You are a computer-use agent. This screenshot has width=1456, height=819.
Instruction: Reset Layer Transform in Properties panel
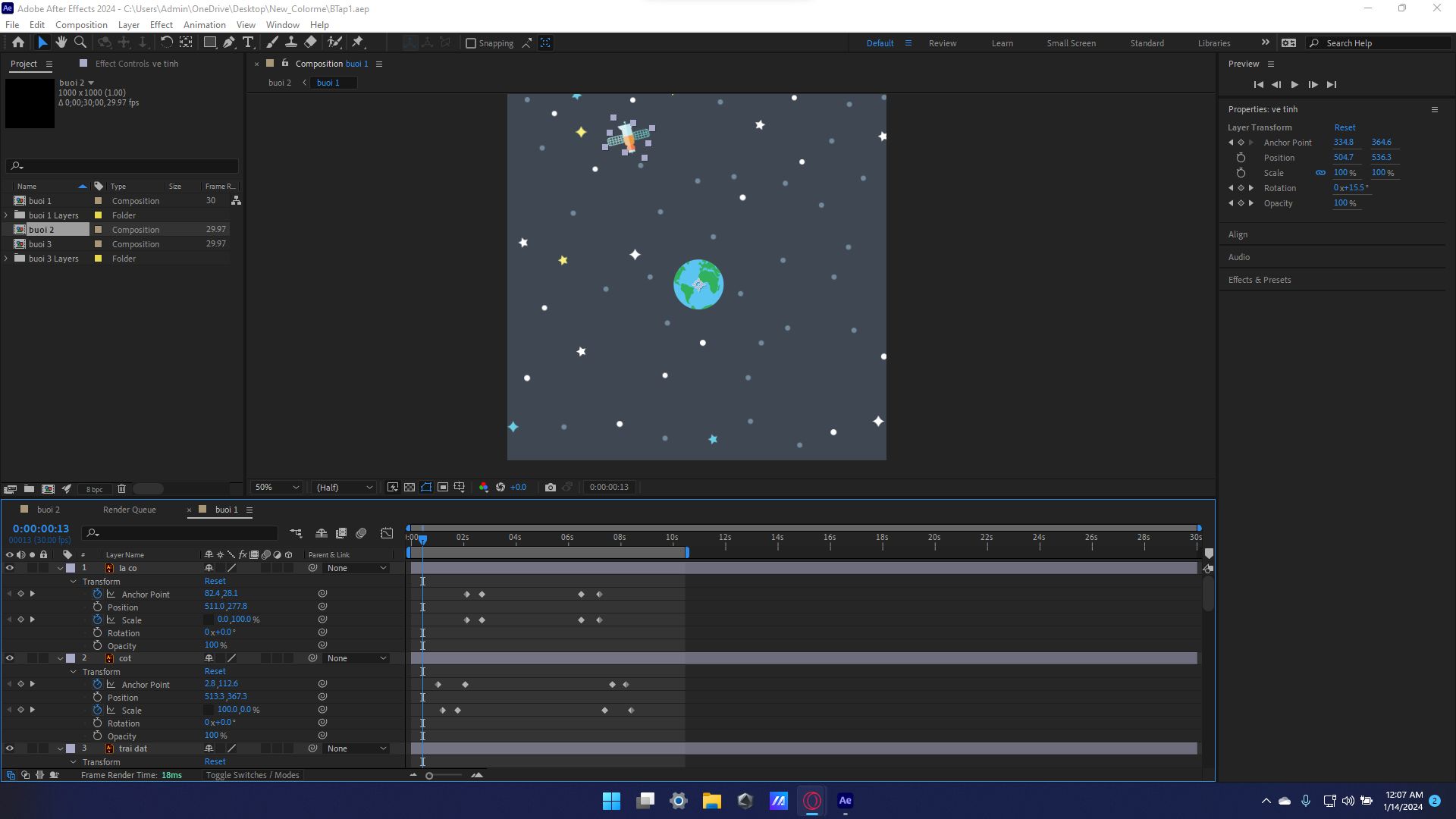click(x=1345, y=127)
